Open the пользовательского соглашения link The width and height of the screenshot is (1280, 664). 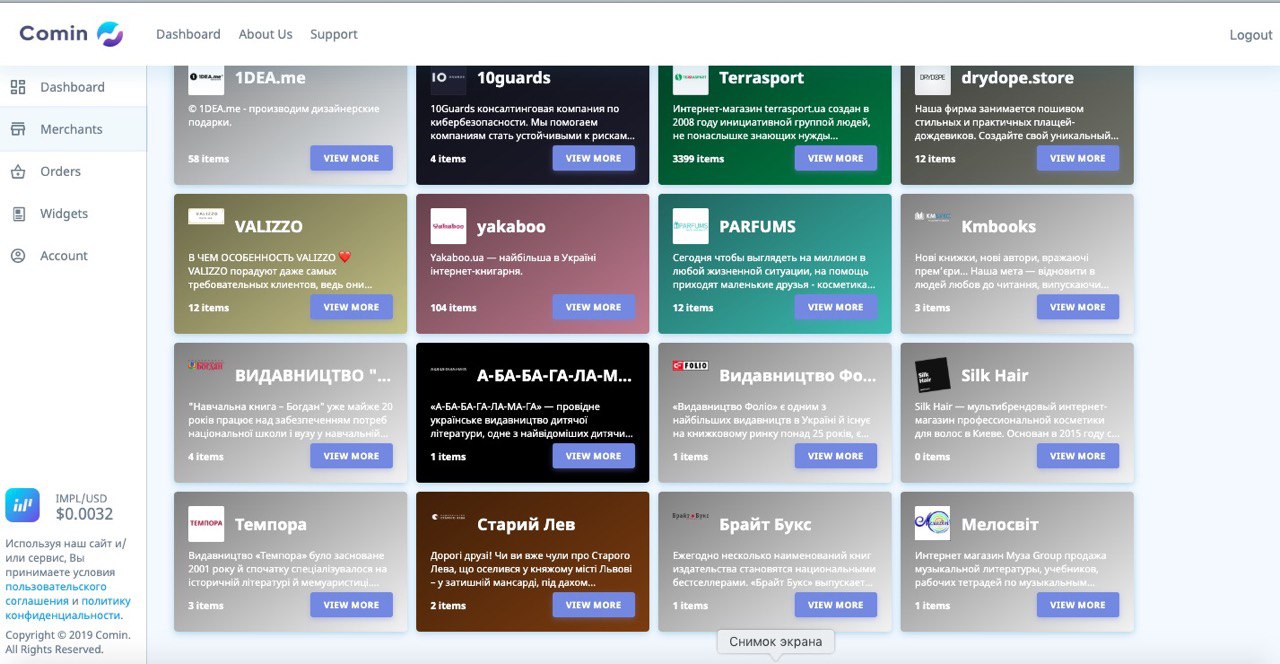[56, 594]
